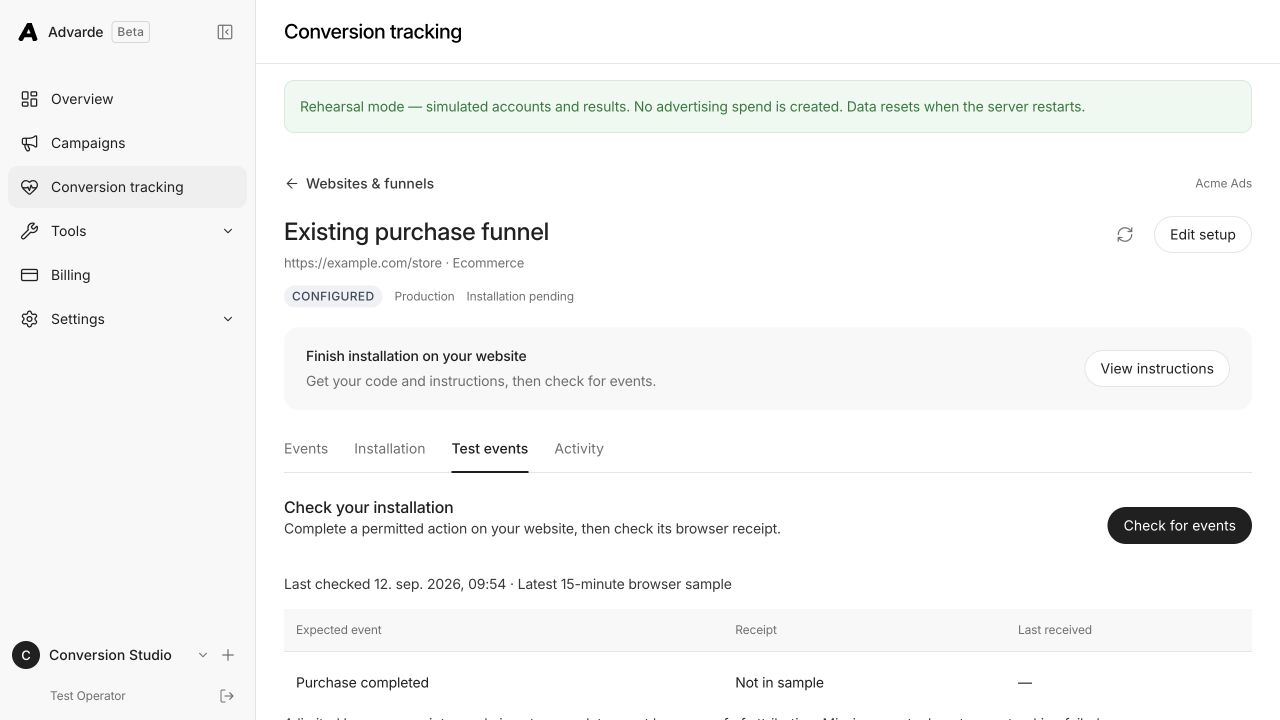The height and width of the screenshot is (720, 1280).
Task: Click the sign out icon
Action: [x=227, y=696]
